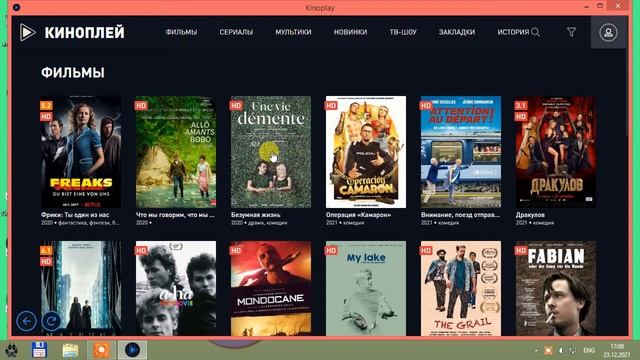Open the Новинки menu
This screenshot has height=360, width=640.
(350, 32)
